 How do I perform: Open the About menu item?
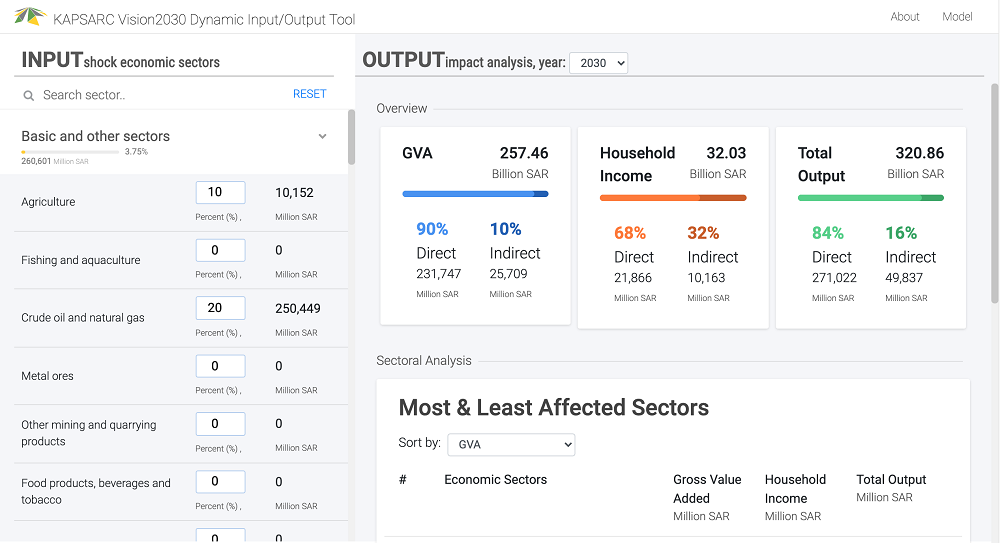pyautogui.click(x=905, y=17)
